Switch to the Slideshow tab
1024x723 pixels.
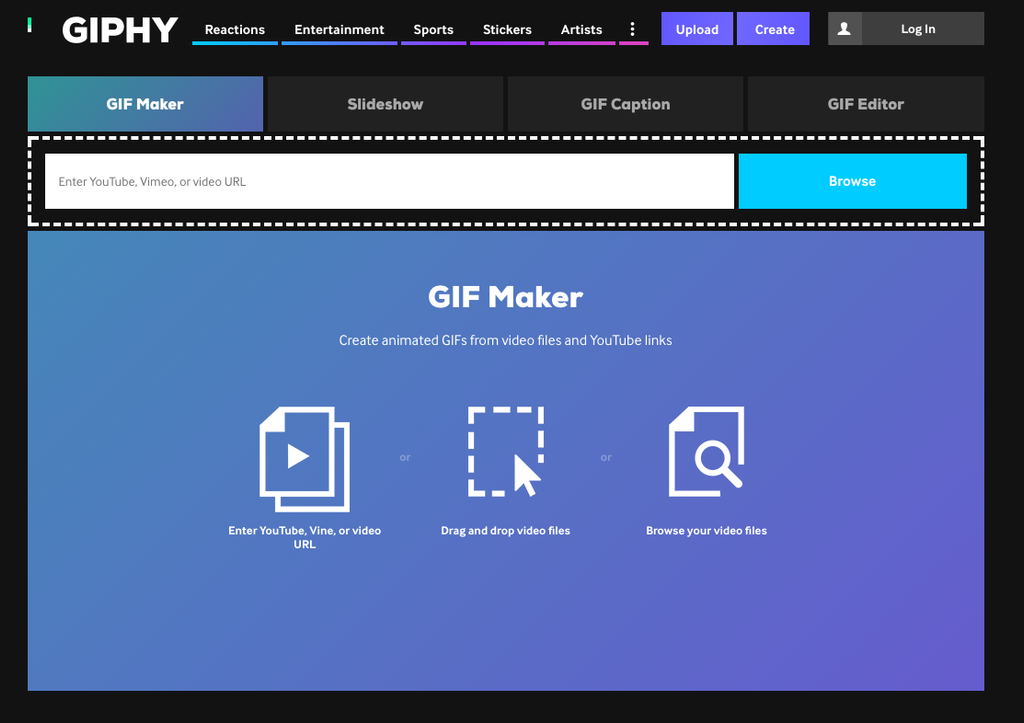[x=385, y=104]
